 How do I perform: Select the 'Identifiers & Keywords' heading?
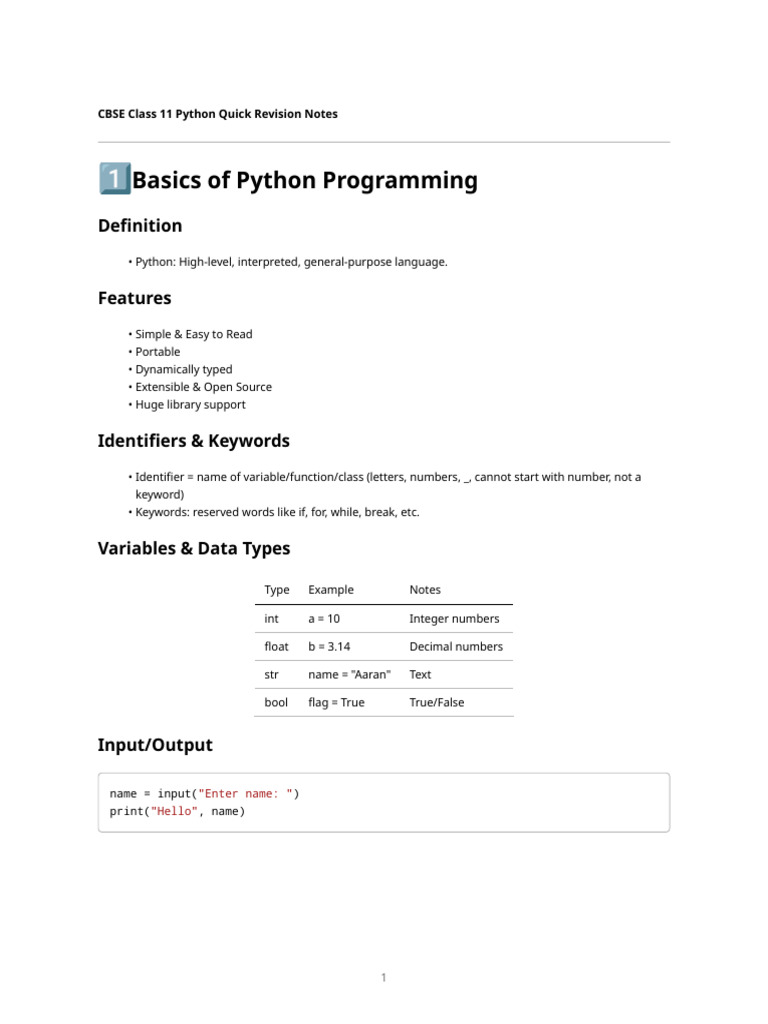click(193, 441)
